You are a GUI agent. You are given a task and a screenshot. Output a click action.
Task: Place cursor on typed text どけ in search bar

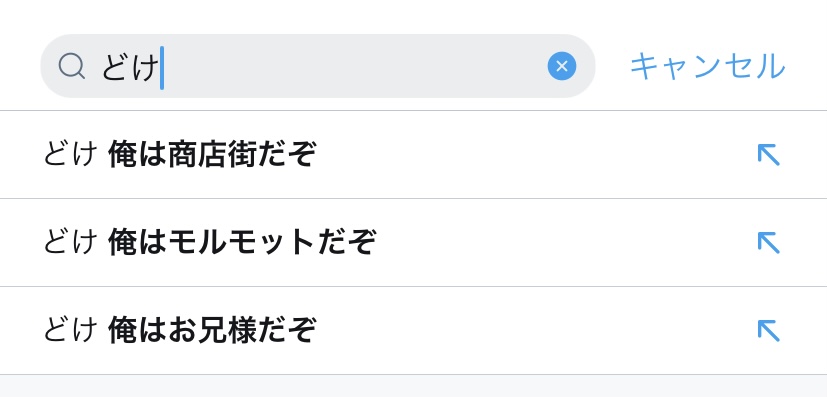tap(130, 67)
